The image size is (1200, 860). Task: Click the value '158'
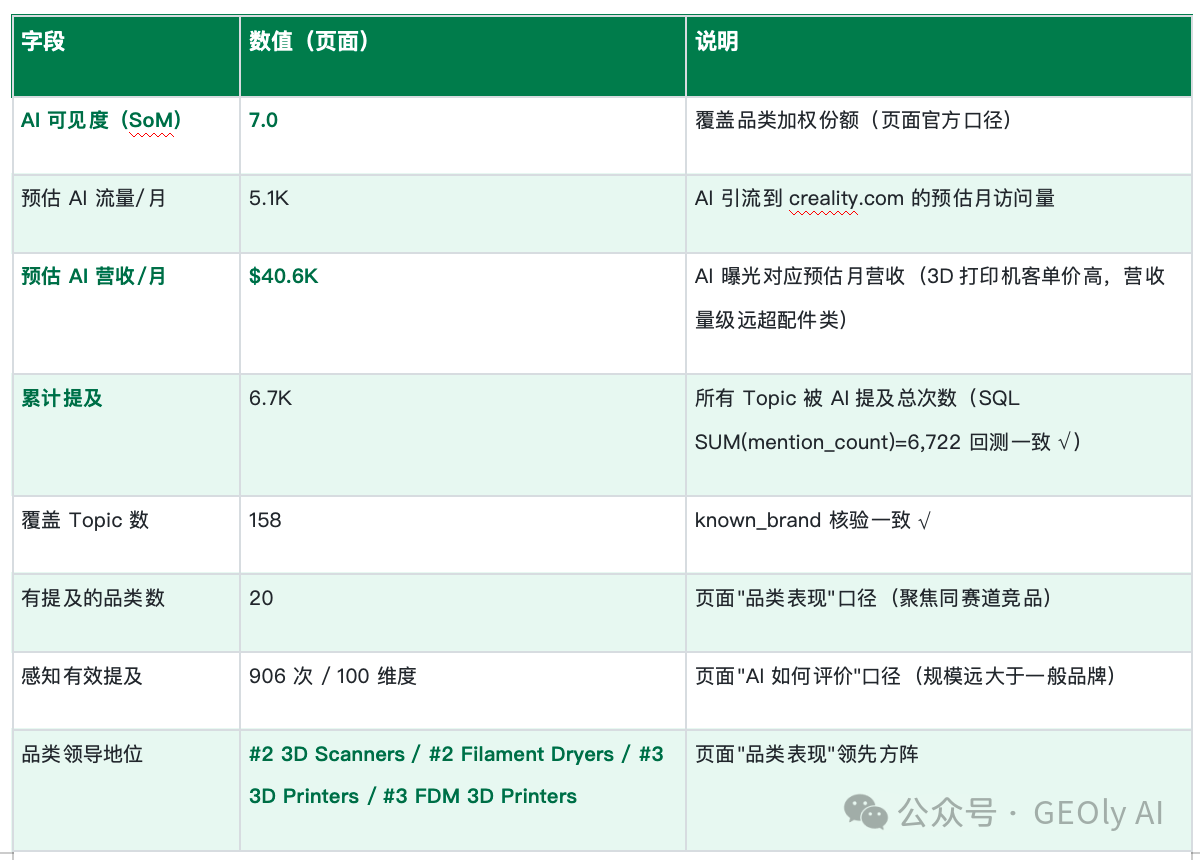265,520
